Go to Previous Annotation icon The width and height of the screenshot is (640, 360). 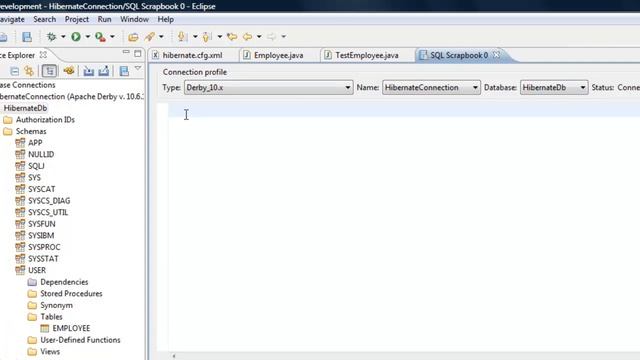(x=207, y=37)
